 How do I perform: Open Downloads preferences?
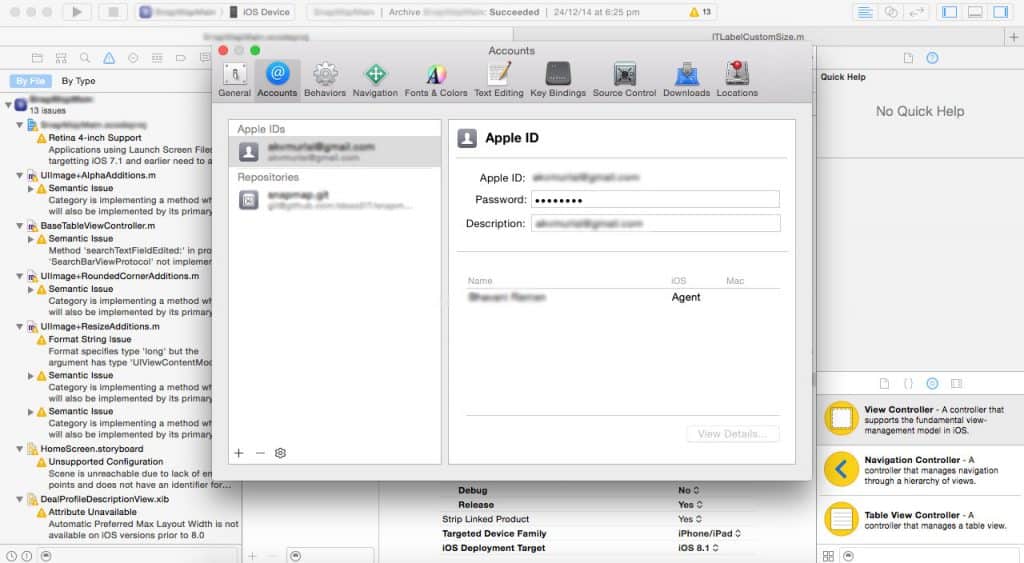(686, 80)
